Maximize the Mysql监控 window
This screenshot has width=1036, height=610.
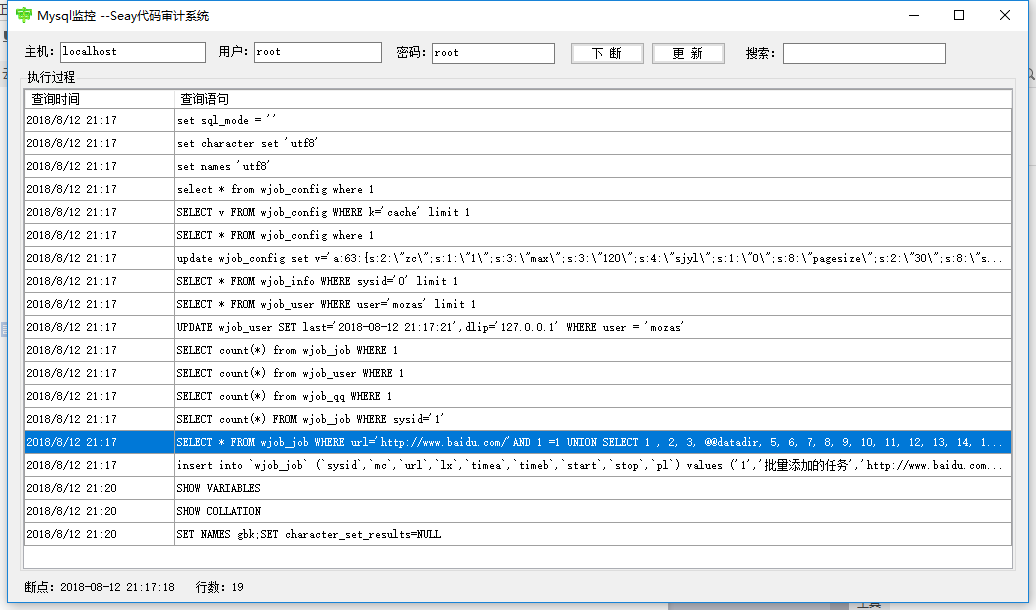click(959, 15)
